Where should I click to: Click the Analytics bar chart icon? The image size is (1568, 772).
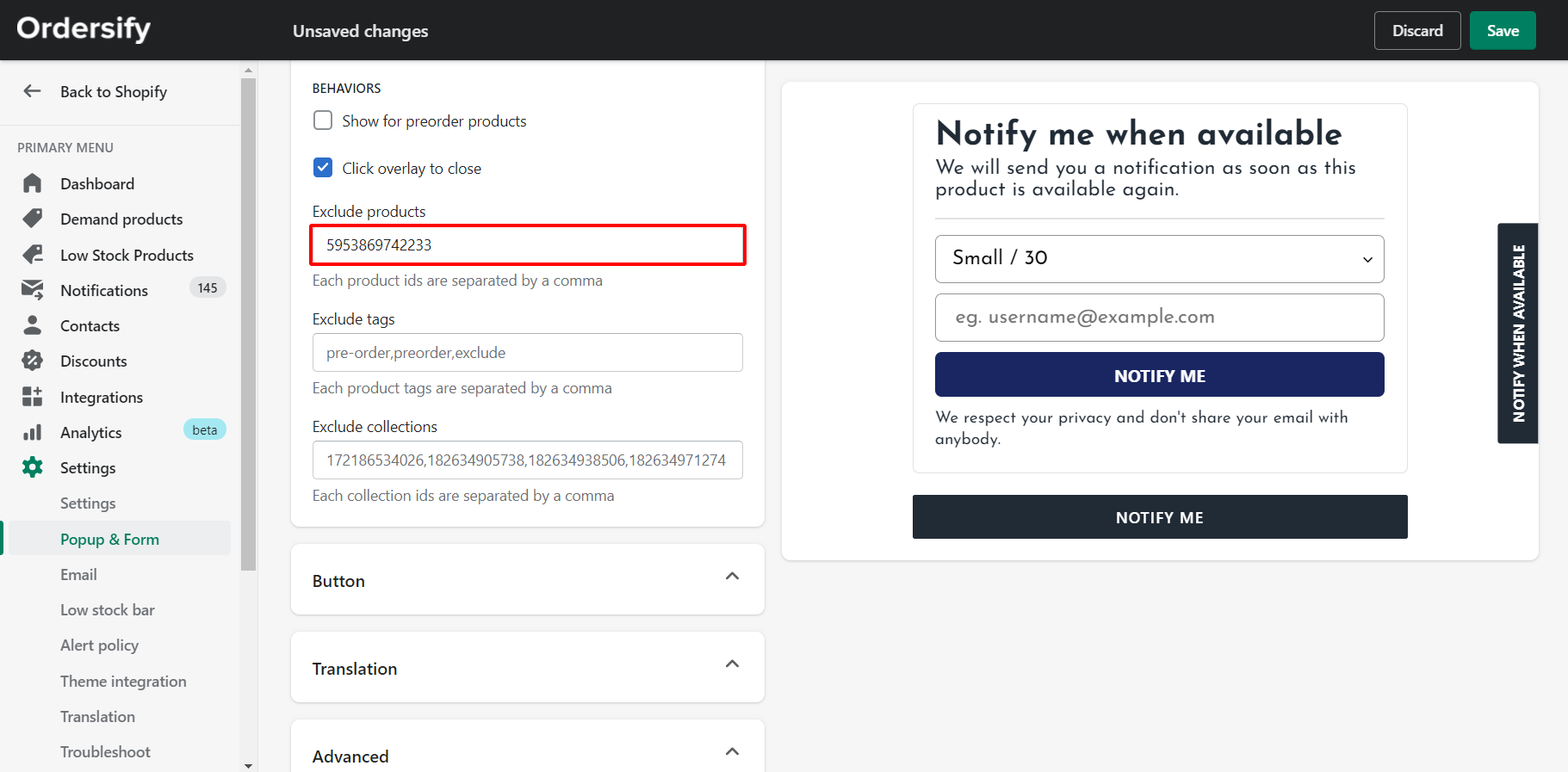(x=32, y=432)
